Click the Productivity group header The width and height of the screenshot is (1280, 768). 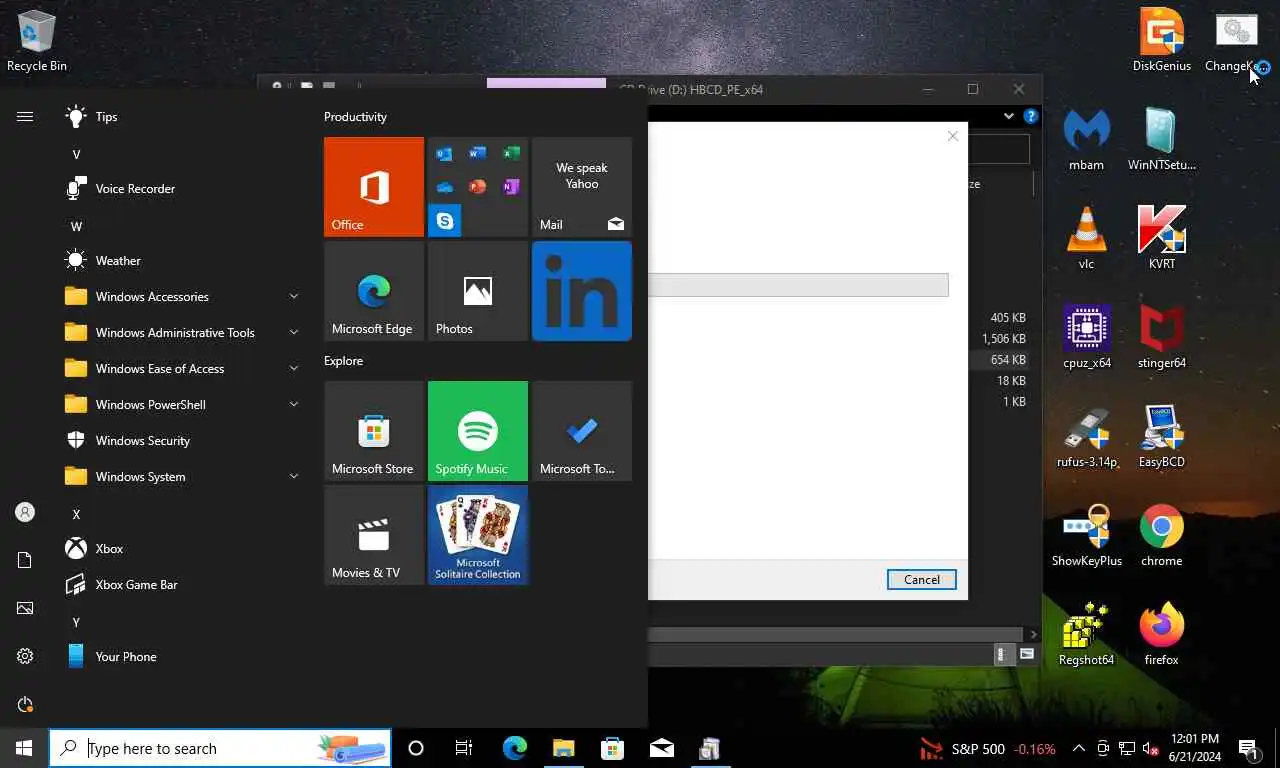tap(355, 117)
